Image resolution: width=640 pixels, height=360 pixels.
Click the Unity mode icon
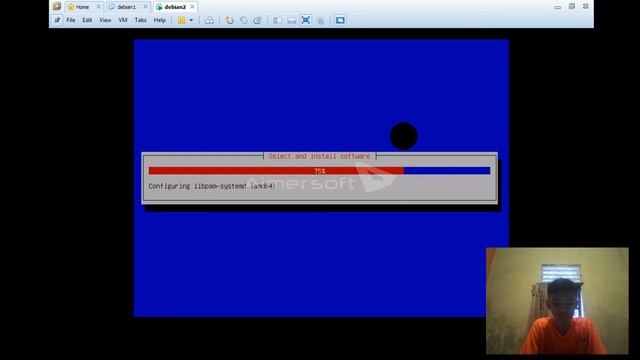[x=320, y=20]
